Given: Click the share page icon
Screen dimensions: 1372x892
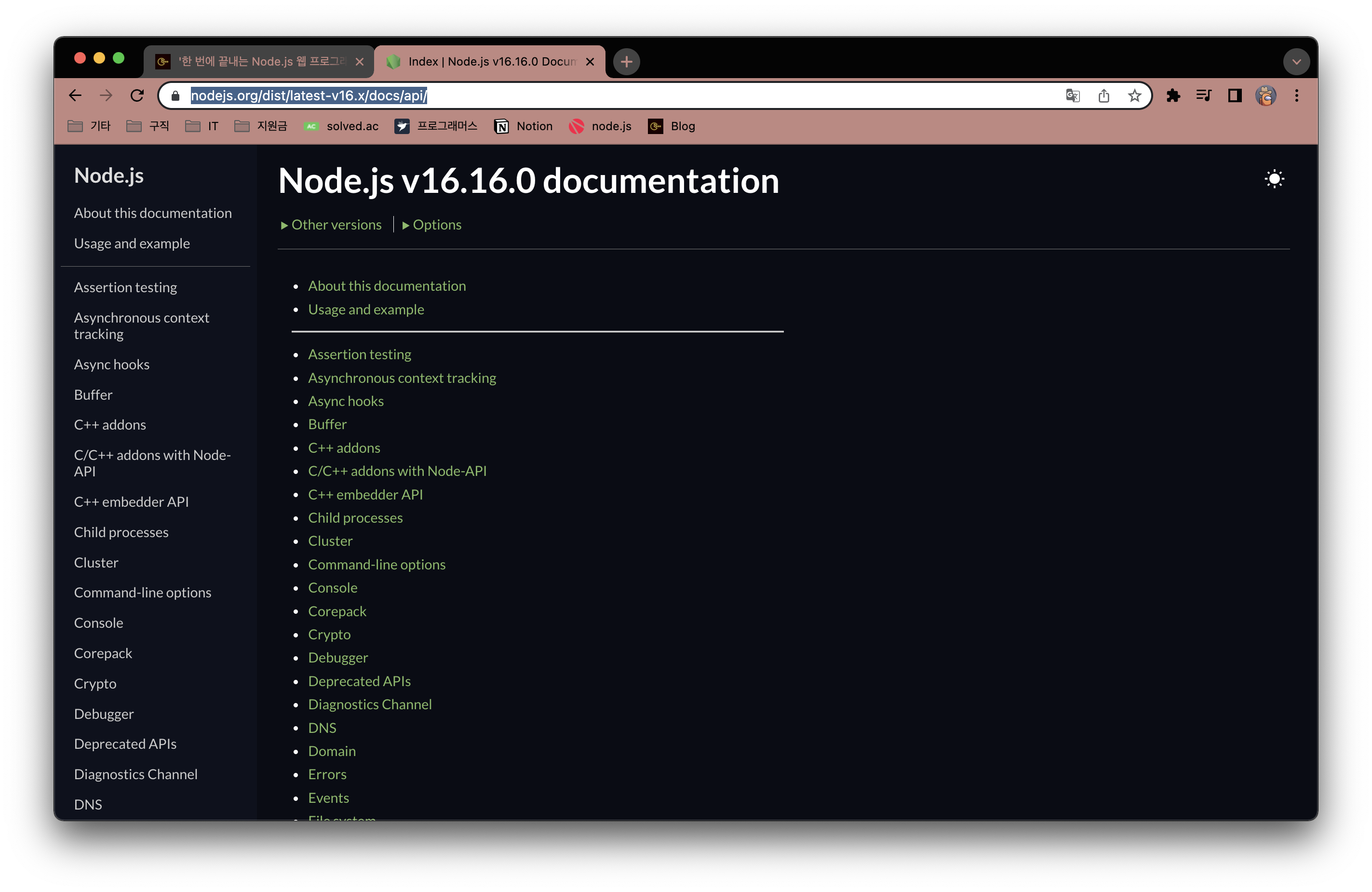Looking at the screenshot, I should [x=1103, y=96].
